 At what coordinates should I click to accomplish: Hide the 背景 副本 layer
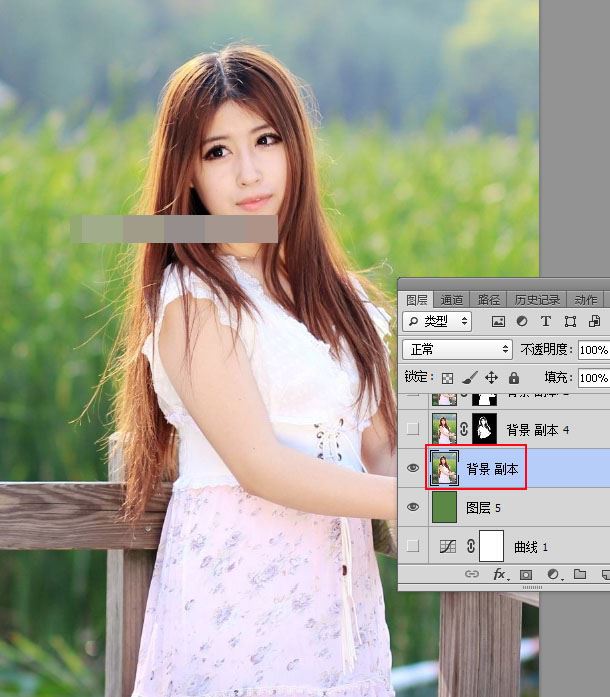click(413, 468)
